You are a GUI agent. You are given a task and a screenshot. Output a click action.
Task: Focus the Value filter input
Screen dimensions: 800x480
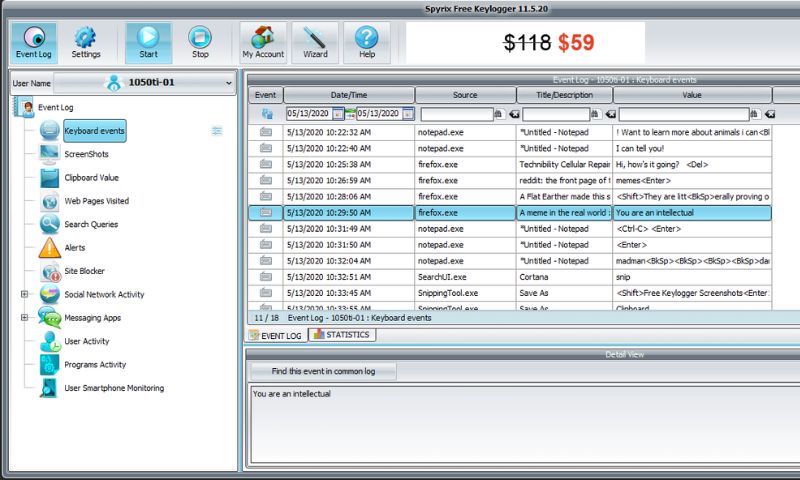point(684,114)
